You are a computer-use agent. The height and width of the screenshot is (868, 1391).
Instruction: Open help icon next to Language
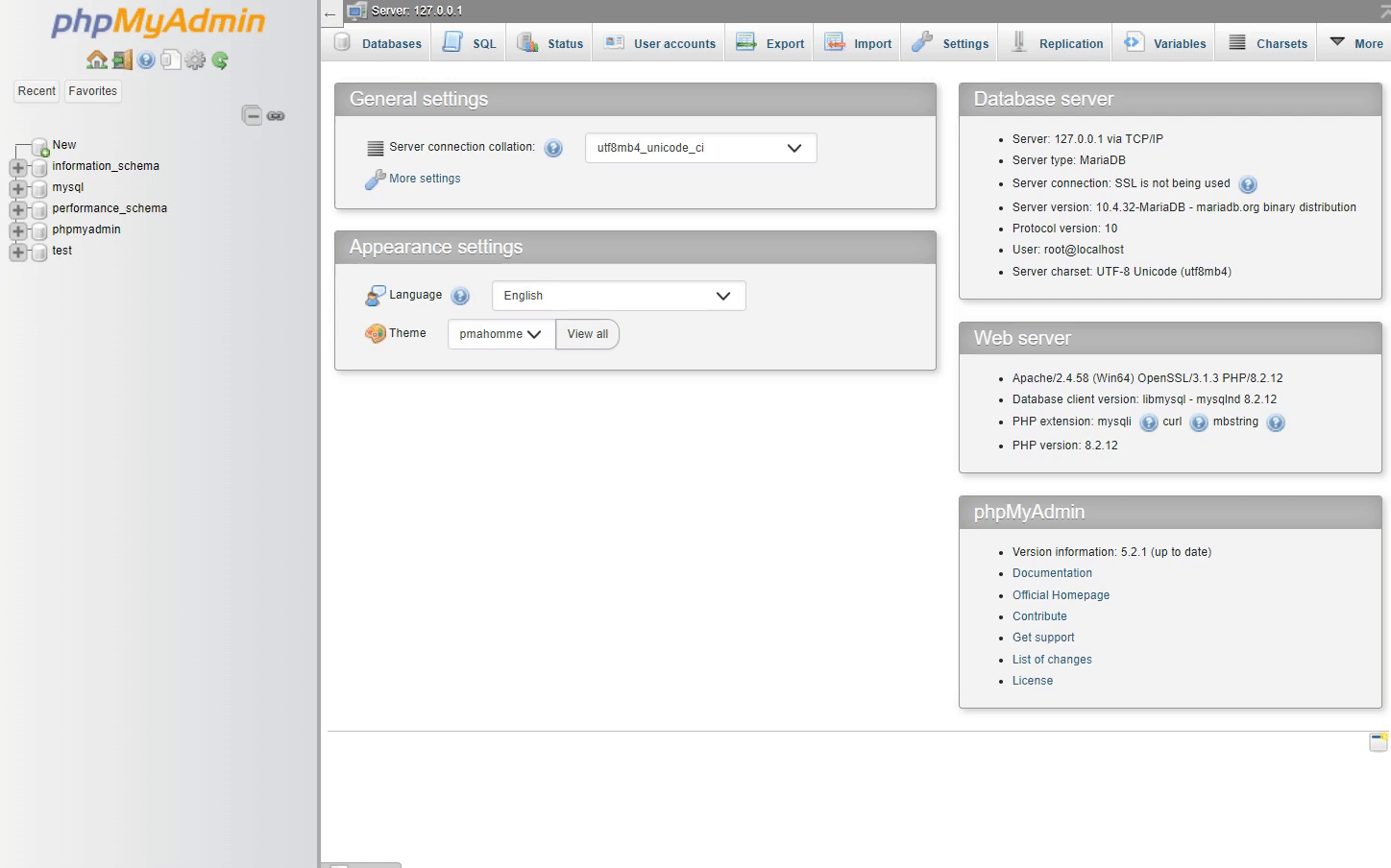pyautogui.click(x=460, y=296)
